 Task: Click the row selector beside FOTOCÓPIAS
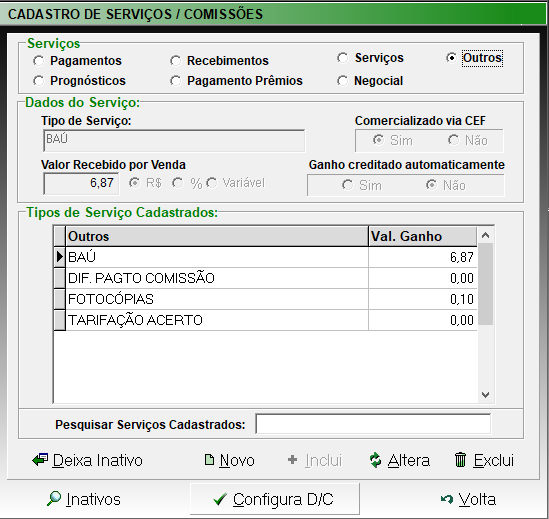(60, 299)
